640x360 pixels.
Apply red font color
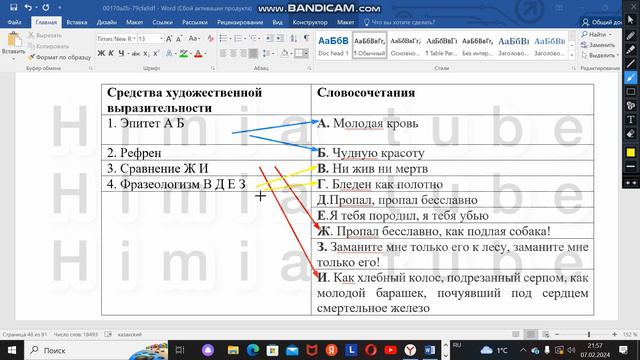[198, 53]
